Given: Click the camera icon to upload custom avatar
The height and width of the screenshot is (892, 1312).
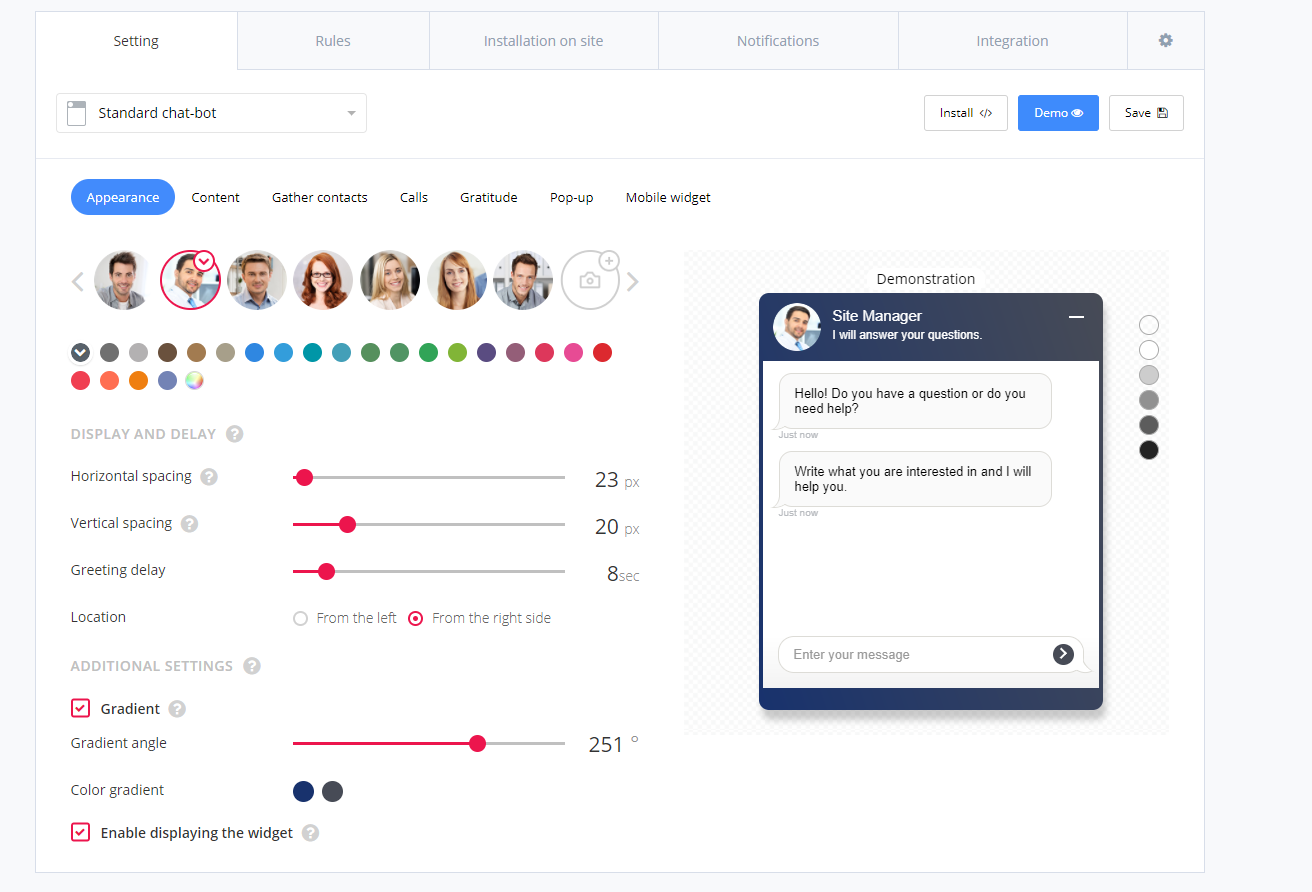Looking at the screenshot, I should click(x=590, y=280).
